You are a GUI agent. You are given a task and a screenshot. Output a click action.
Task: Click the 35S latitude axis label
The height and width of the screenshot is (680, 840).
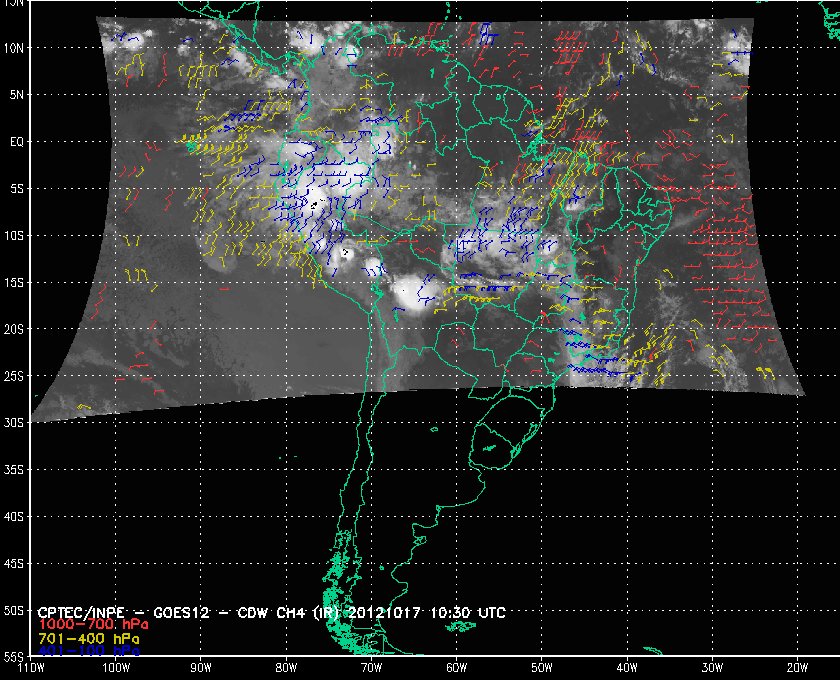(17, 470)
